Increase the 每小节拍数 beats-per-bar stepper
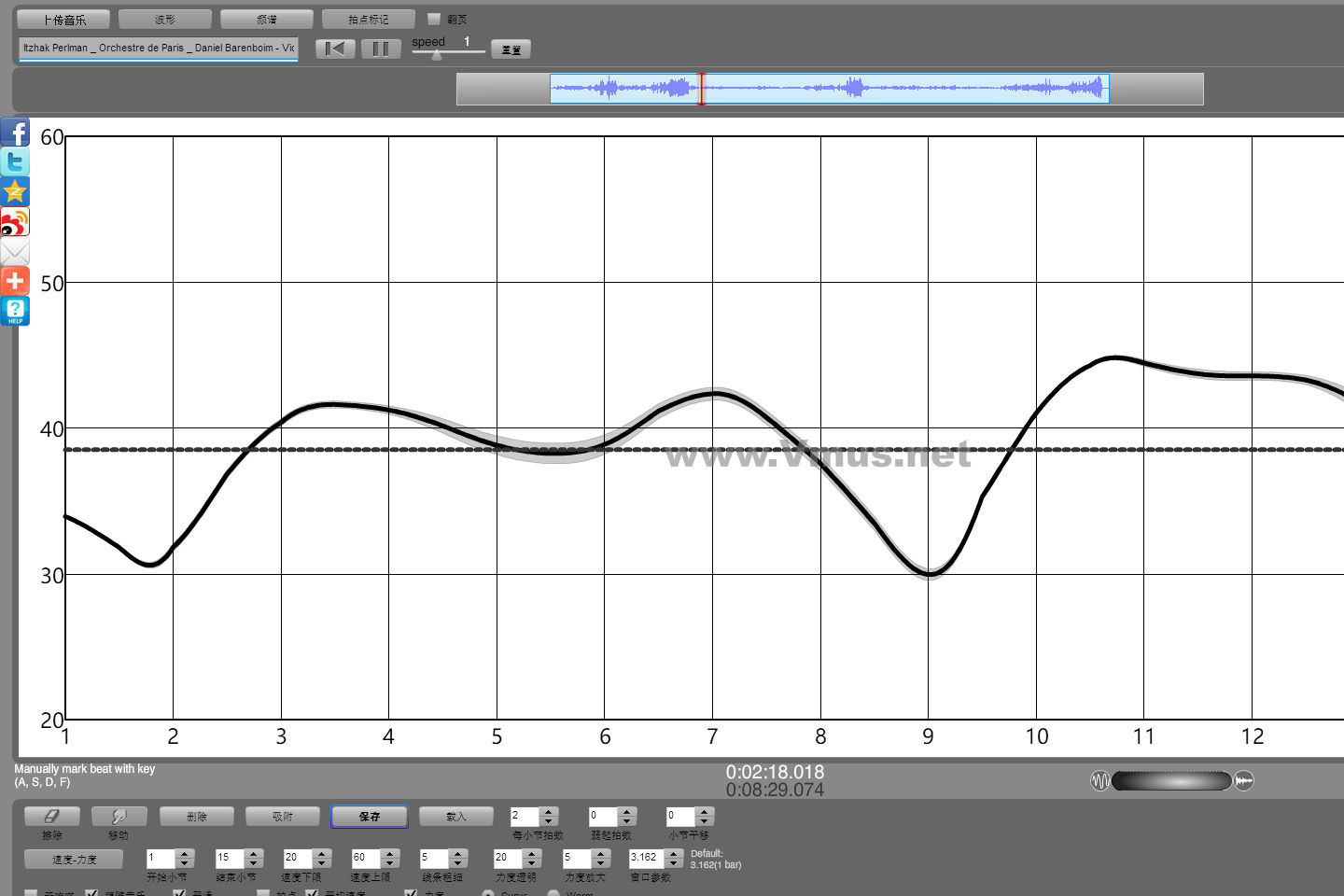The image size is (1344, 896). click(x=550, y=811)
